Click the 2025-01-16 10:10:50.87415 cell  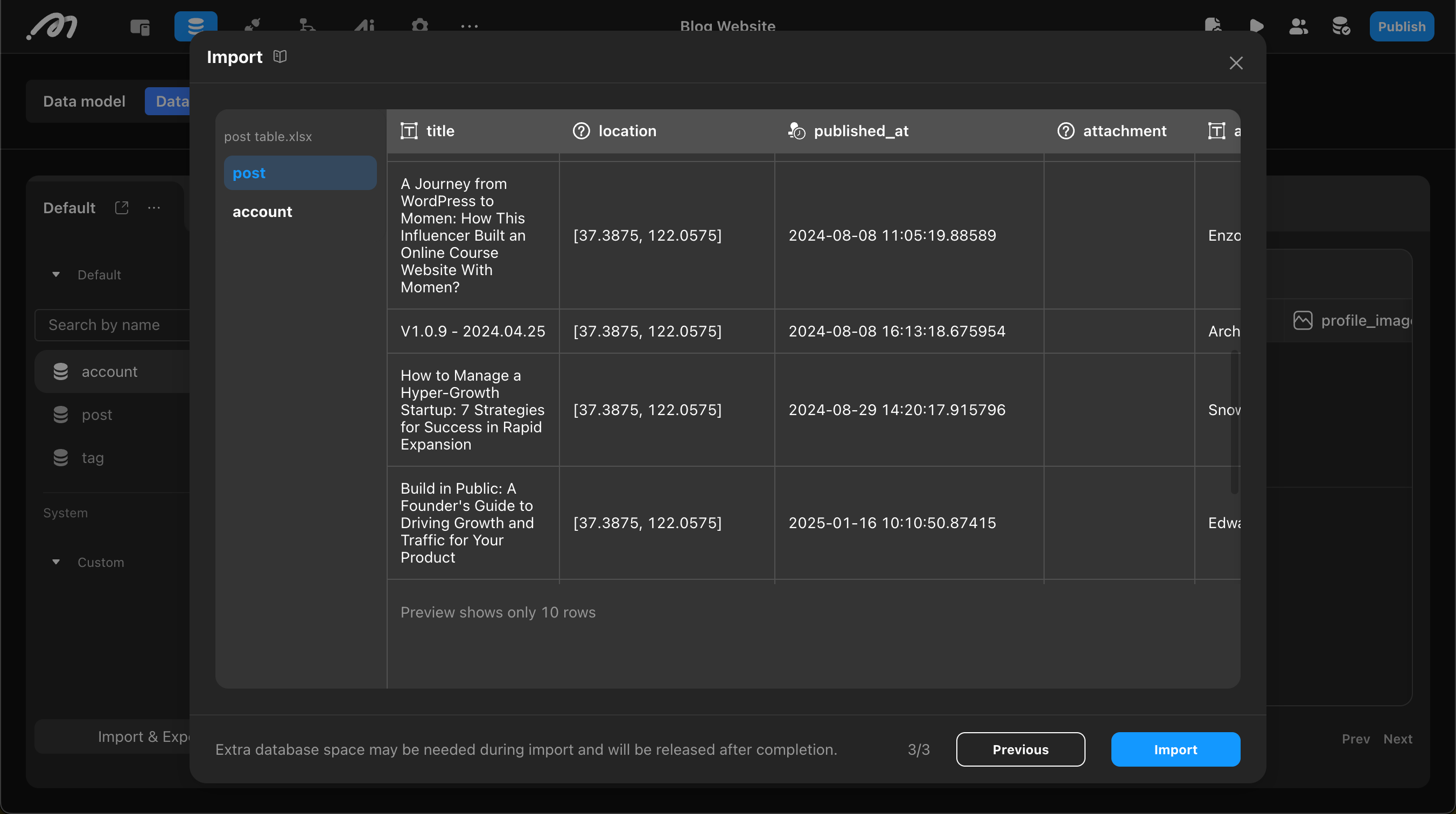(x=909, y=522)
